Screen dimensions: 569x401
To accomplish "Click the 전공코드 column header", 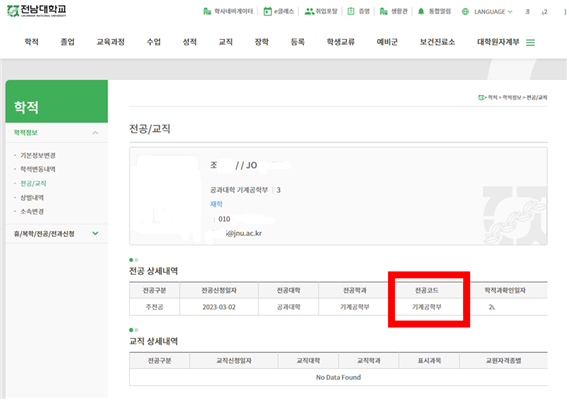I will pos(427,290).
